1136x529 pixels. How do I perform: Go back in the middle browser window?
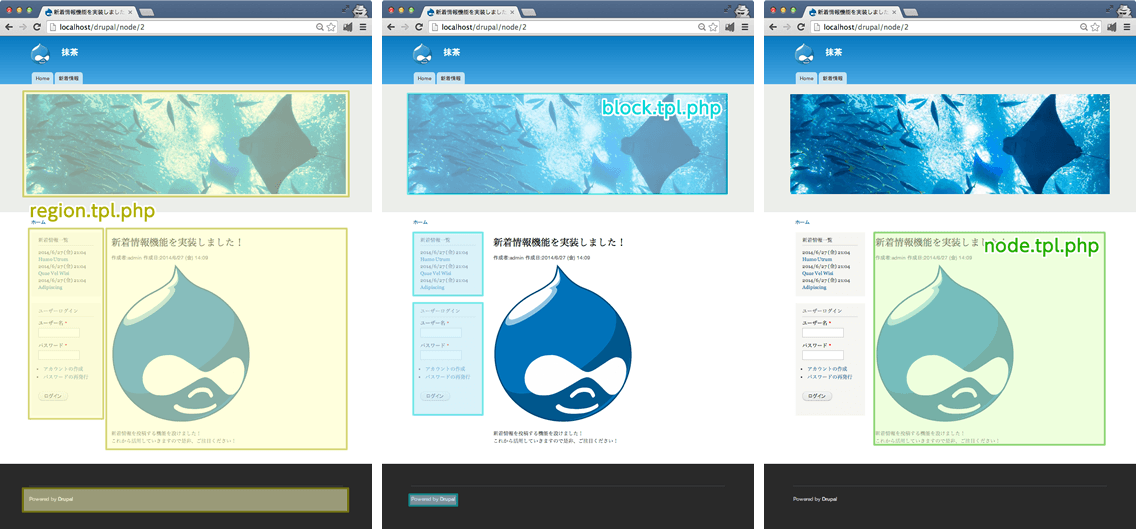click(391, 27)
